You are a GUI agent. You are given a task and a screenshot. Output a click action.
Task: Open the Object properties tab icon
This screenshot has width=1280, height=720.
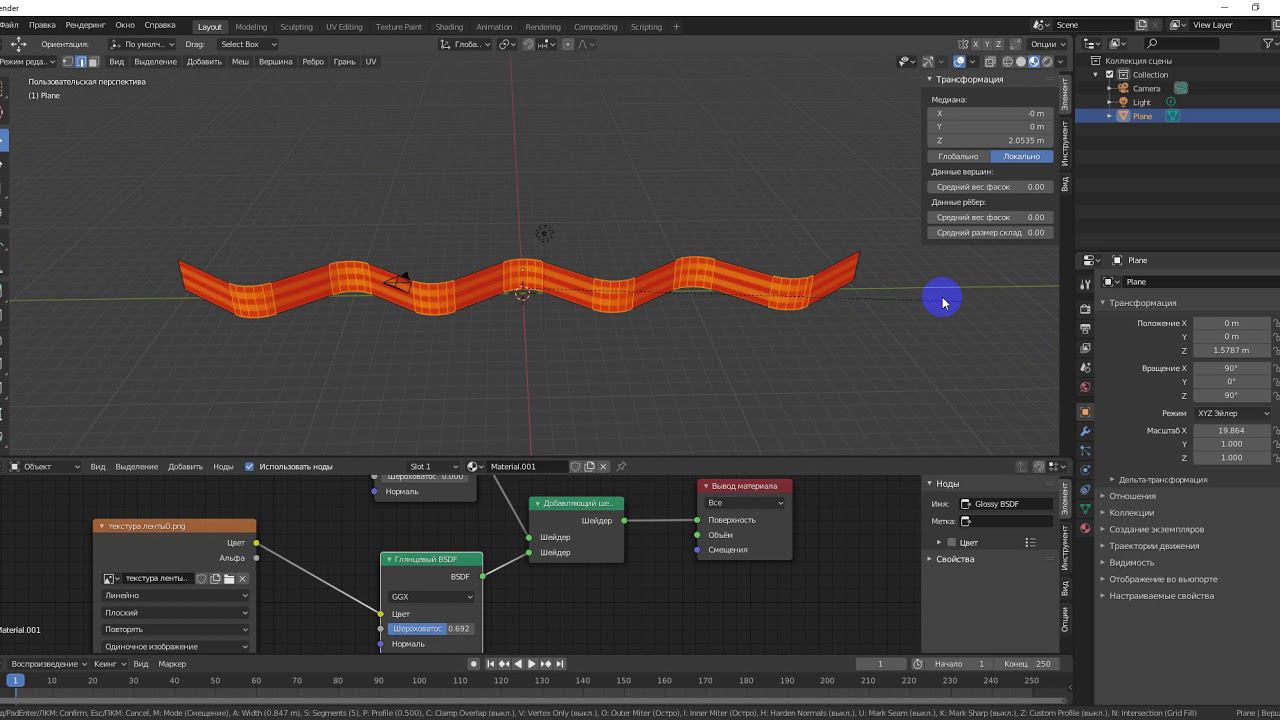(1085, 412)
